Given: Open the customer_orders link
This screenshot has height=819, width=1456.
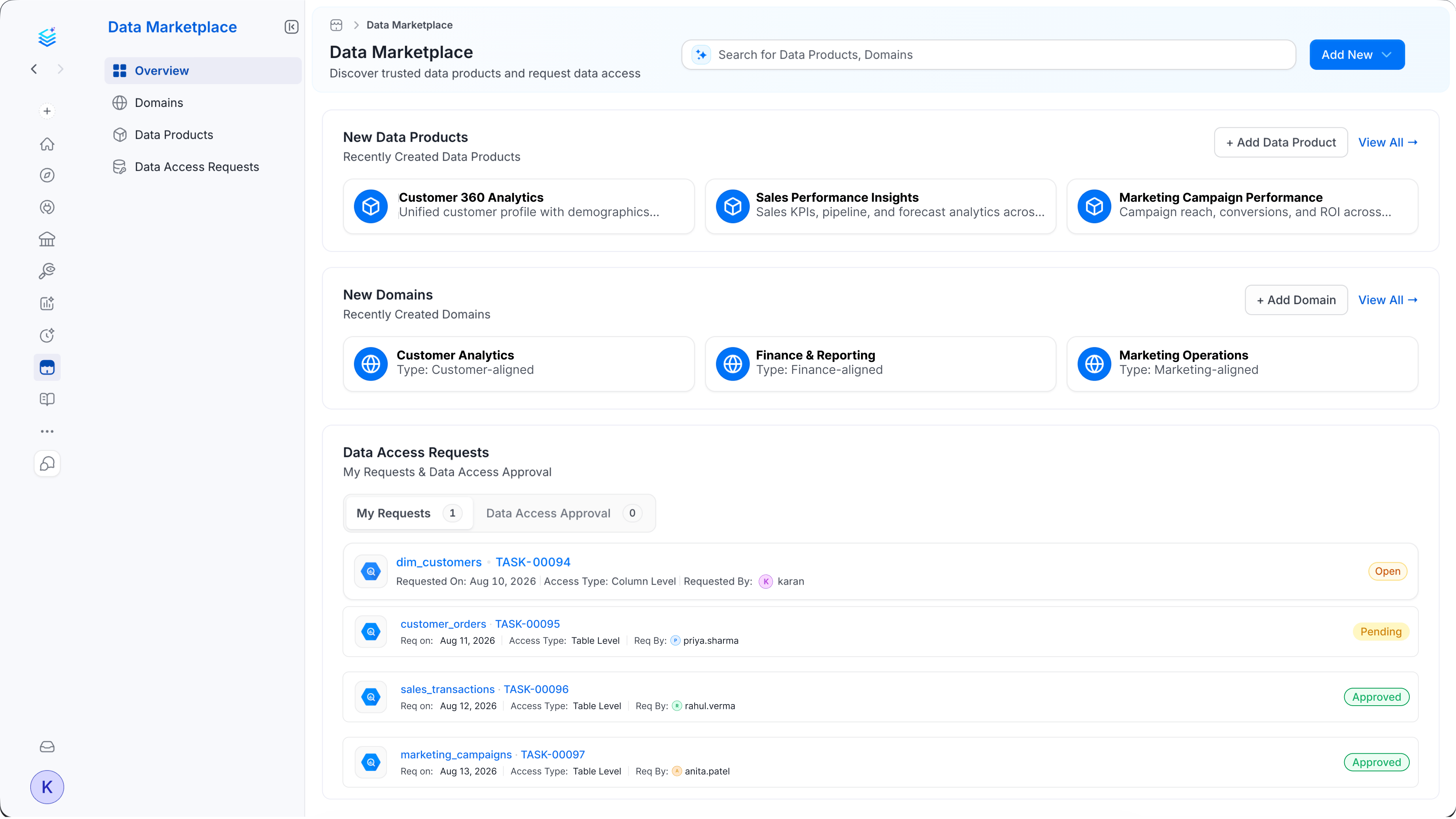Looking at the screenshot, I should (x=443, y=624).
